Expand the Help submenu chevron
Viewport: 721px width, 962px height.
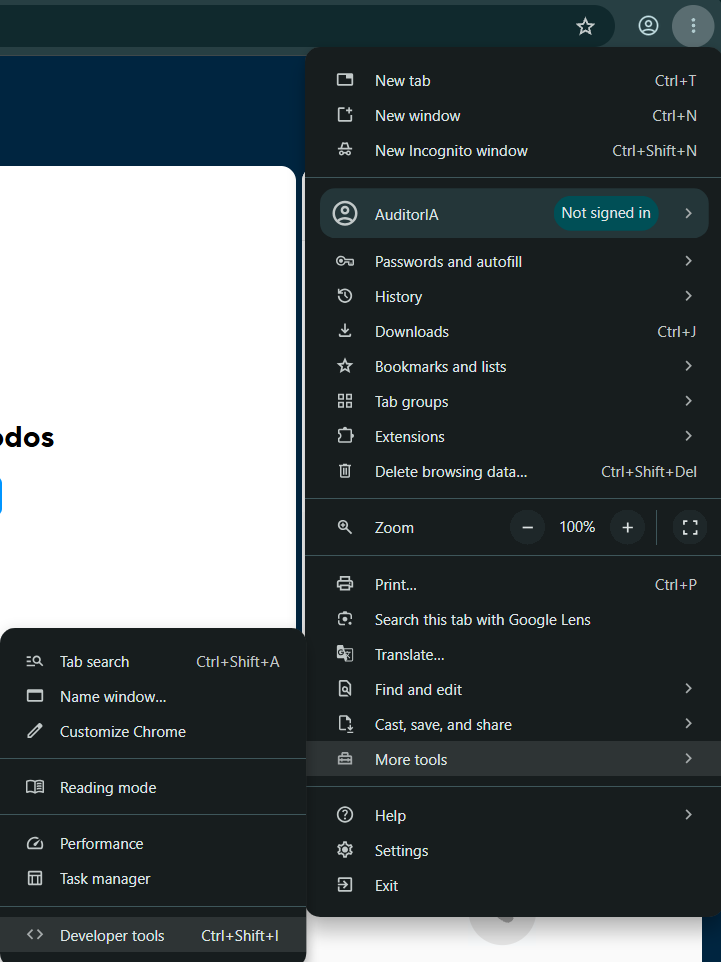click(x=688, y=815)
